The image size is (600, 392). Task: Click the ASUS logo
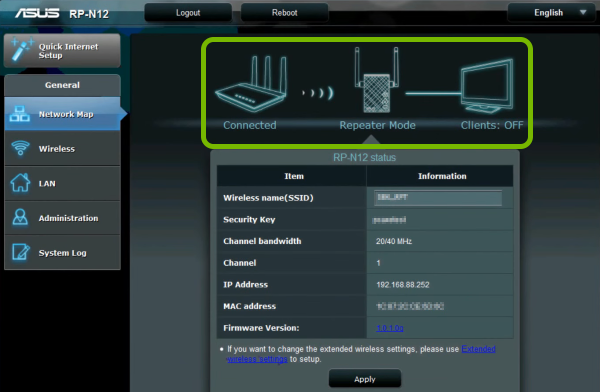(x=37, y=13)
